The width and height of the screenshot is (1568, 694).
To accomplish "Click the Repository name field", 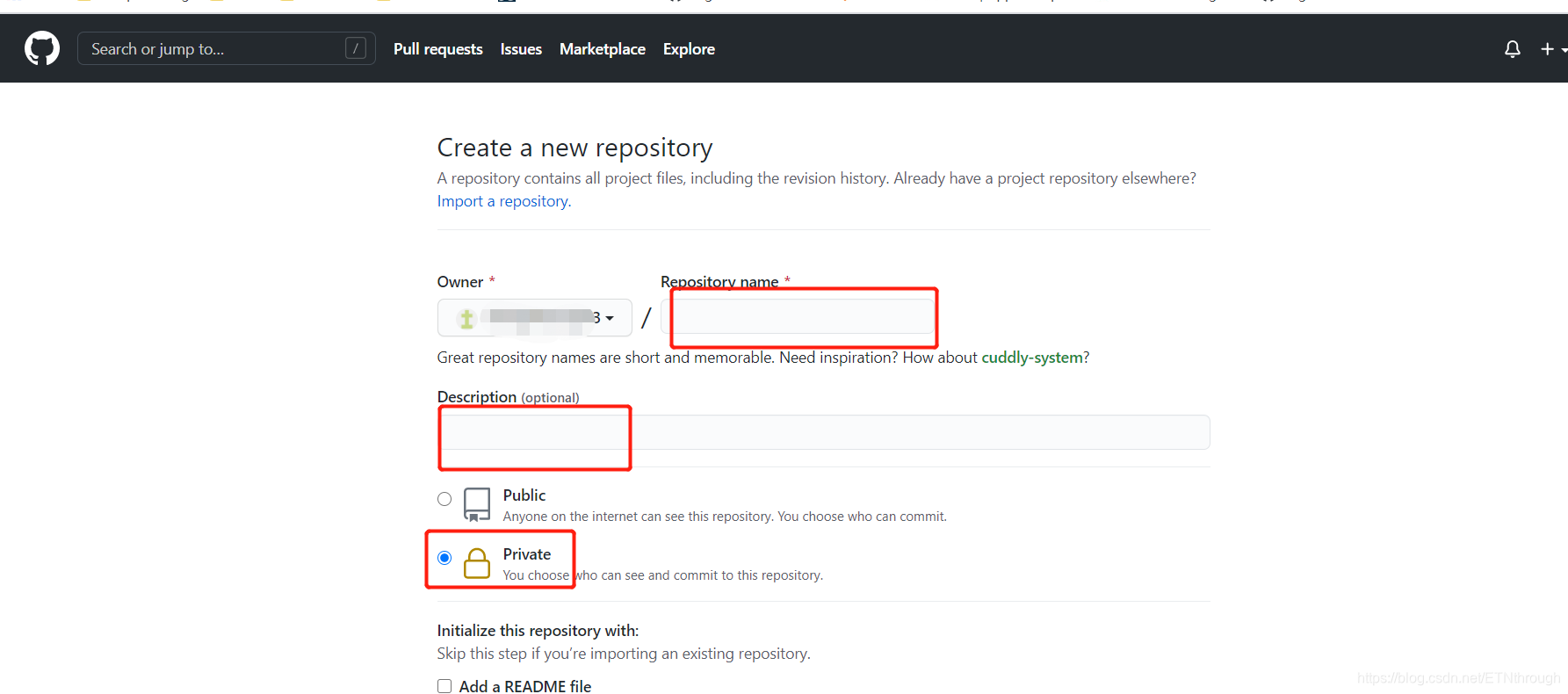I will coord(798,317).
